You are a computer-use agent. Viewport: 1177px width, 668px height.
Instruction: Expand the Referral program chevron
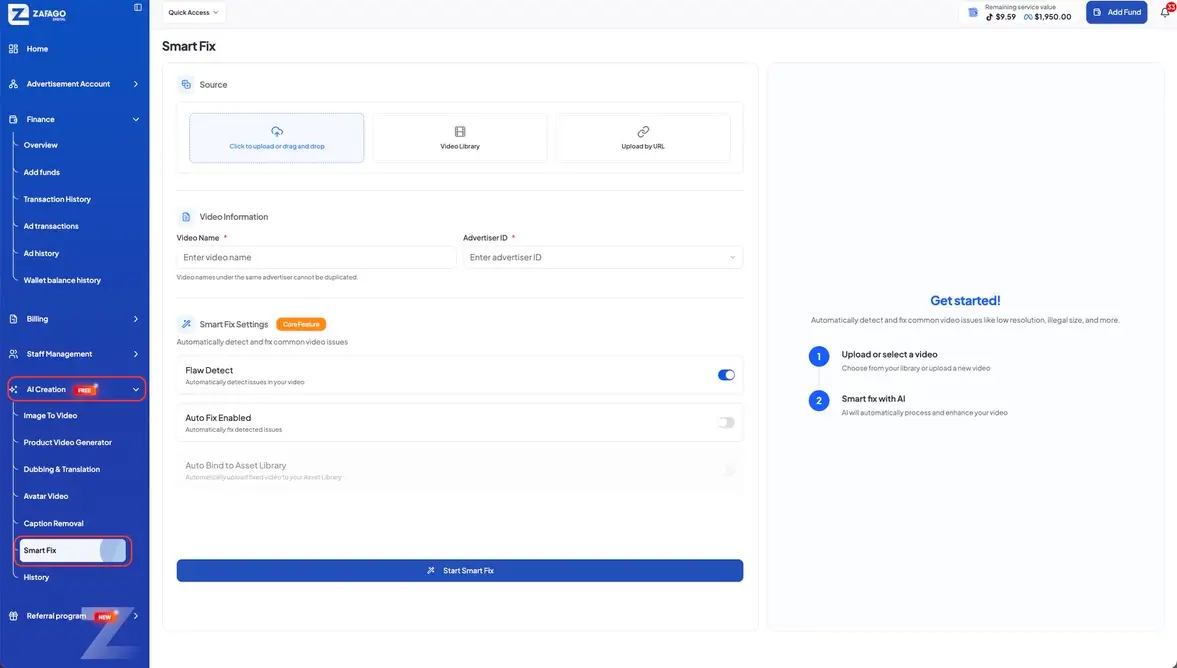pos(136,616)
